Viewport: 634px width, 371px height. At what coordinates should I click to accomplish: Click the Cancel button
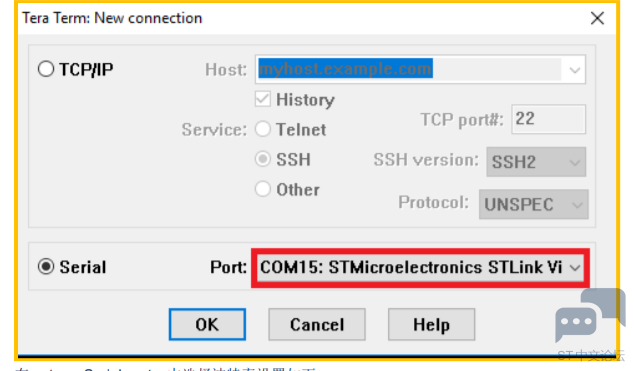pos(317,325)
